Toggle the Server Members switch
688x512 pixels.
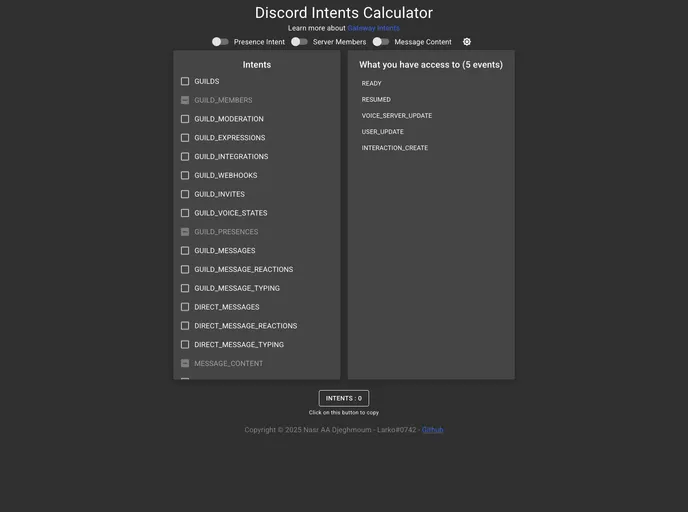tap(299, 42)
